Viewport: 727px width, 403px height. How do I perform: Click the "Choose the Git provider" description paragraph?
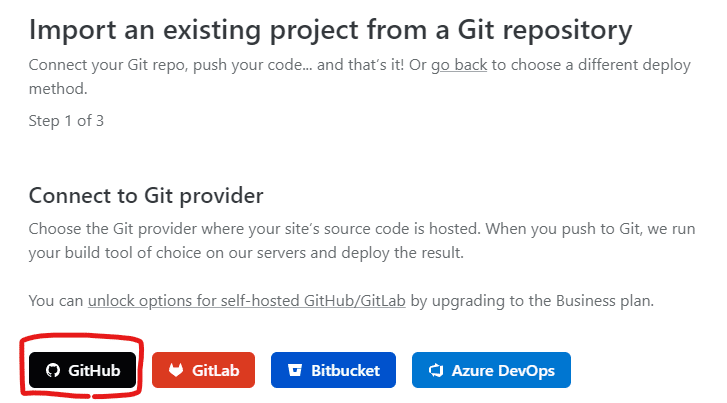coord(362,241)
